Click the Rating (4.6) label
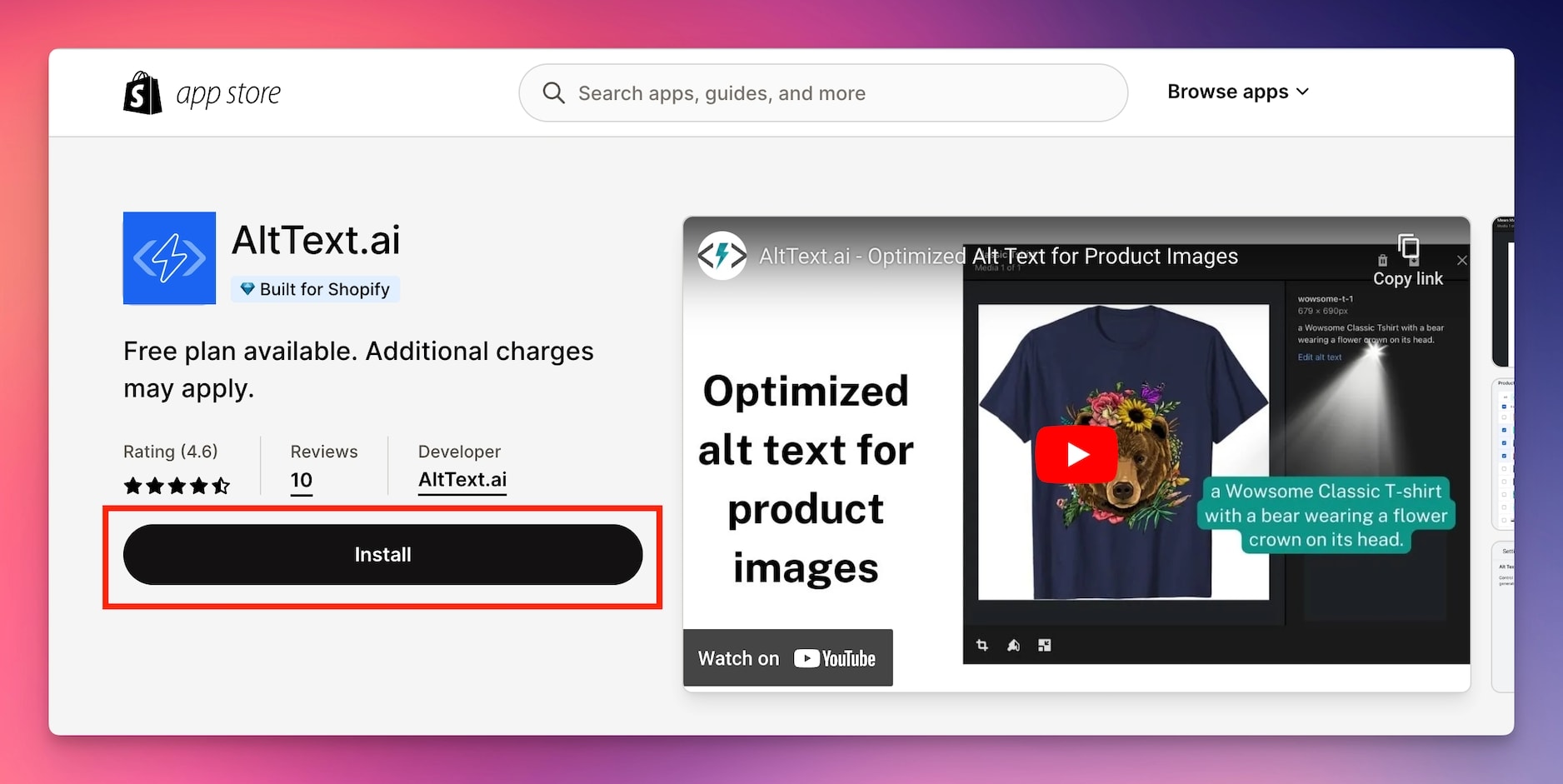1563x784 pixels. [171, 452]
